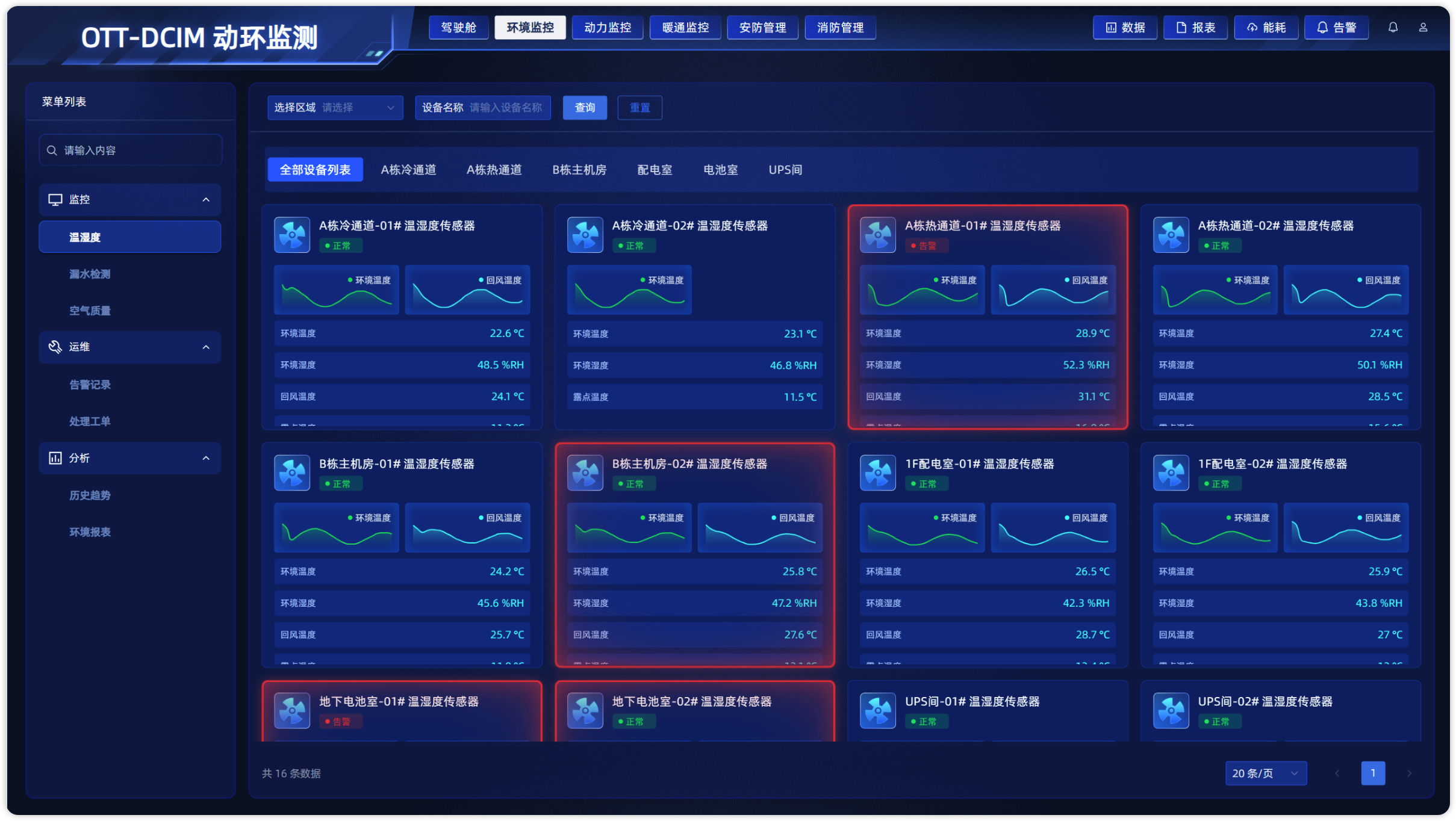Viewport: 1456px width, 821px height.
Task: Click the search magnifier icon in menu list
Action: tap(52, 150)
